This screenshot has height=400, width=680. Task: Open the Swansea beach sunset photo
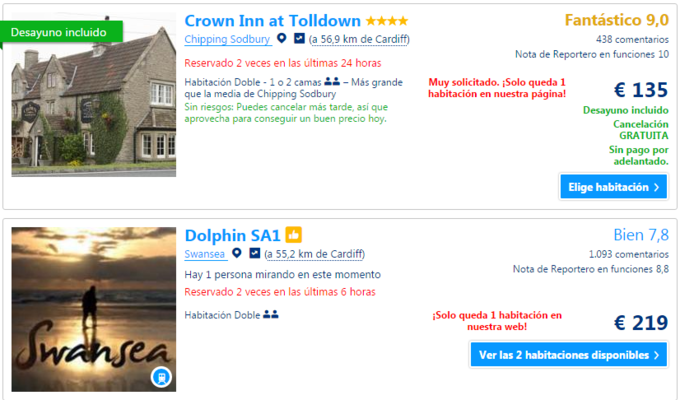click(93, 309)
